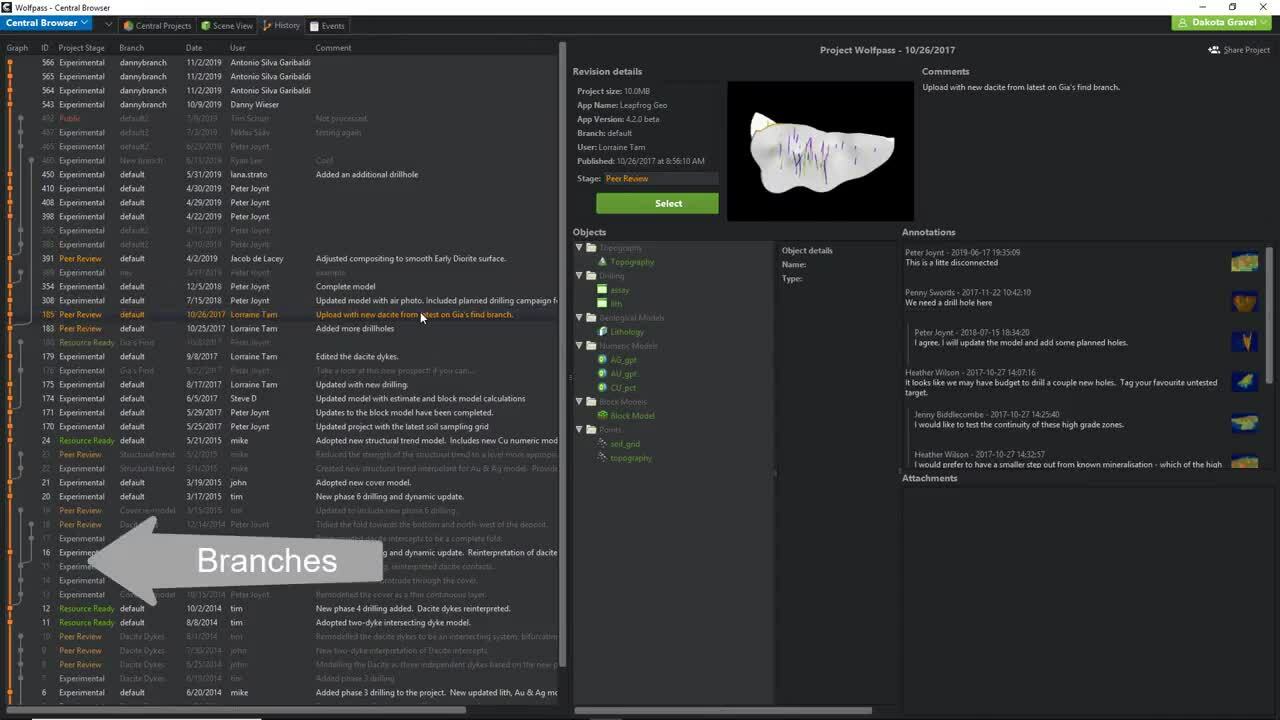Collapse the Drilling folder
Screen dimensions: 1280x720
point(579,276)
